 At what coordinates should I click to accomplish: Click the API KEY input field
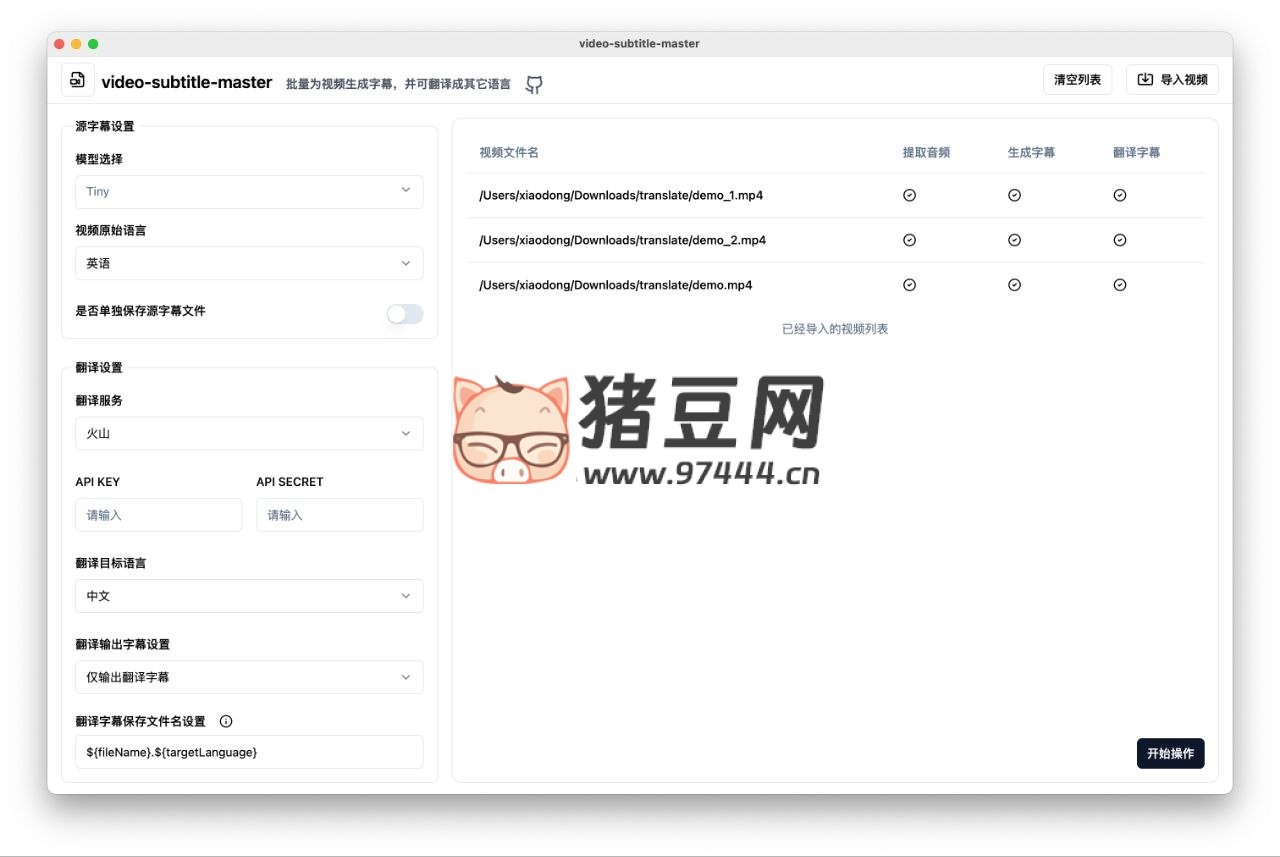pos(159,515)
